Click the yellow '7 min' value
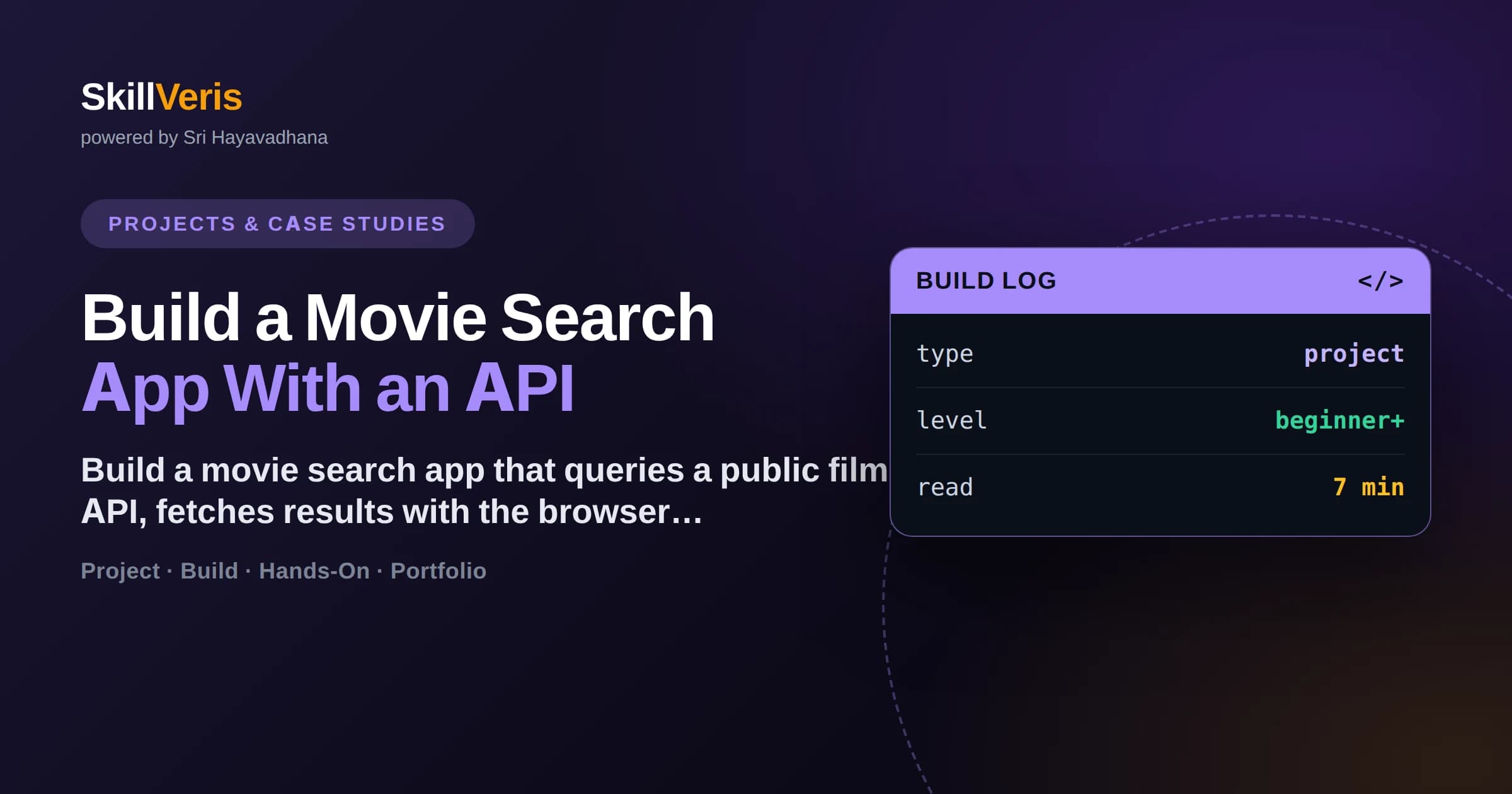The height and width of the screenshot is (794, 1512). pyautogui.click(x=1368, y=487)
